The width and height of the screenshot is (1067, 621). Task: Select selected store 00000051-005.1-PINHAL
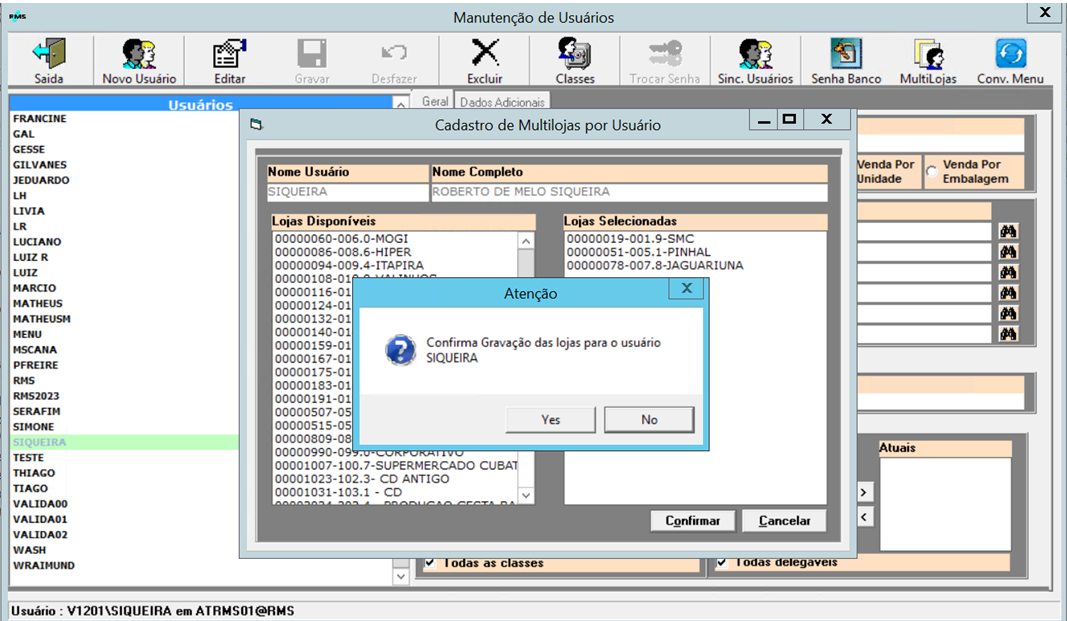638,252
